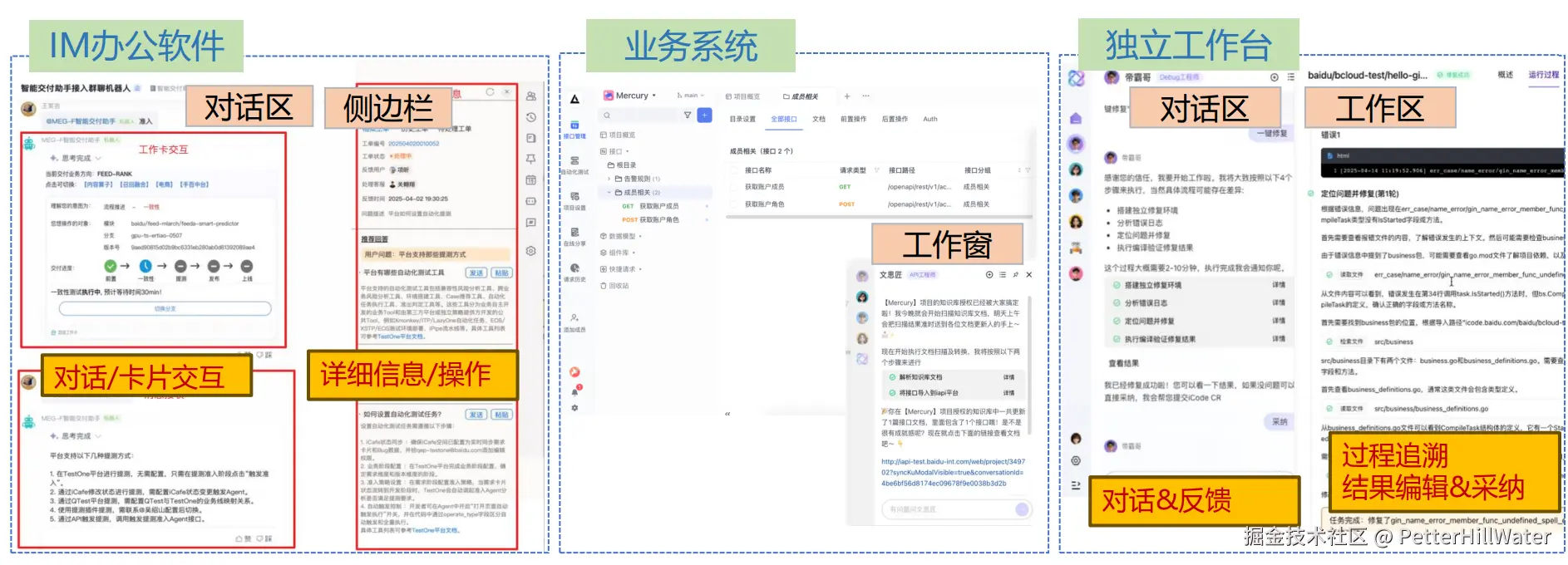Viewport: 1568px width, 565px height.
Task: Pin the 文思匠 chat window
Action: 1015,274
